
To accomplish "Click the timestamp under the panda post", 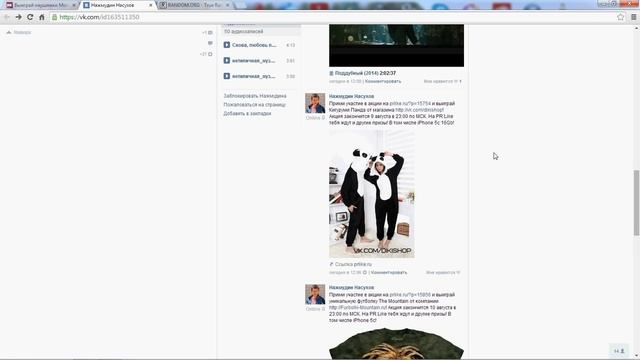I will (345, 272).
